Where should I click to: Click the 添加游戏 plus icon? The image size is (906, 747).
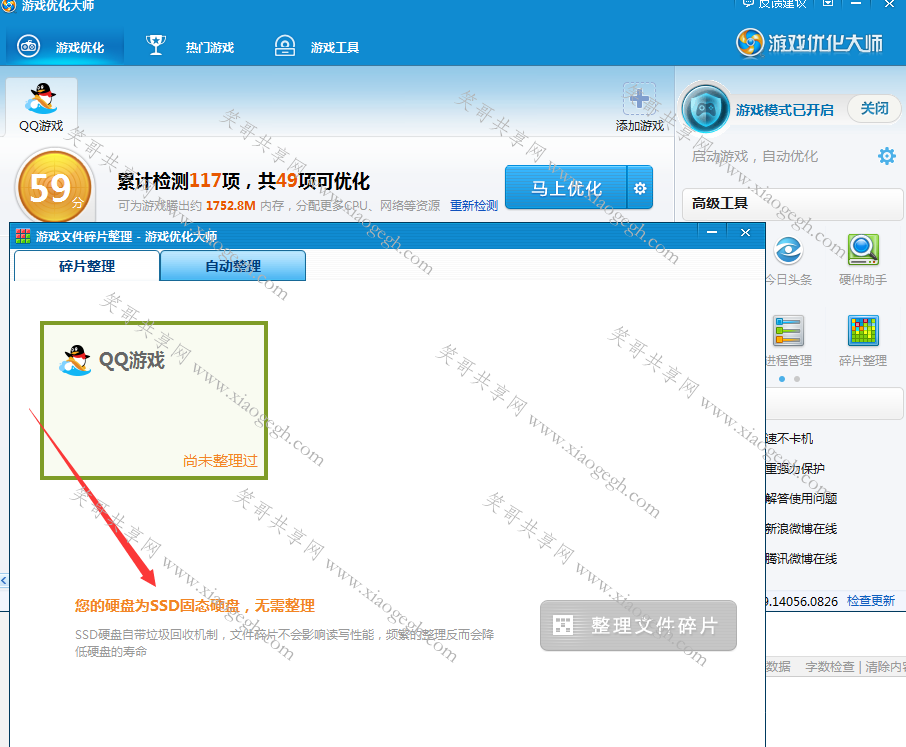pyautogui.click(x=639, y=99)
